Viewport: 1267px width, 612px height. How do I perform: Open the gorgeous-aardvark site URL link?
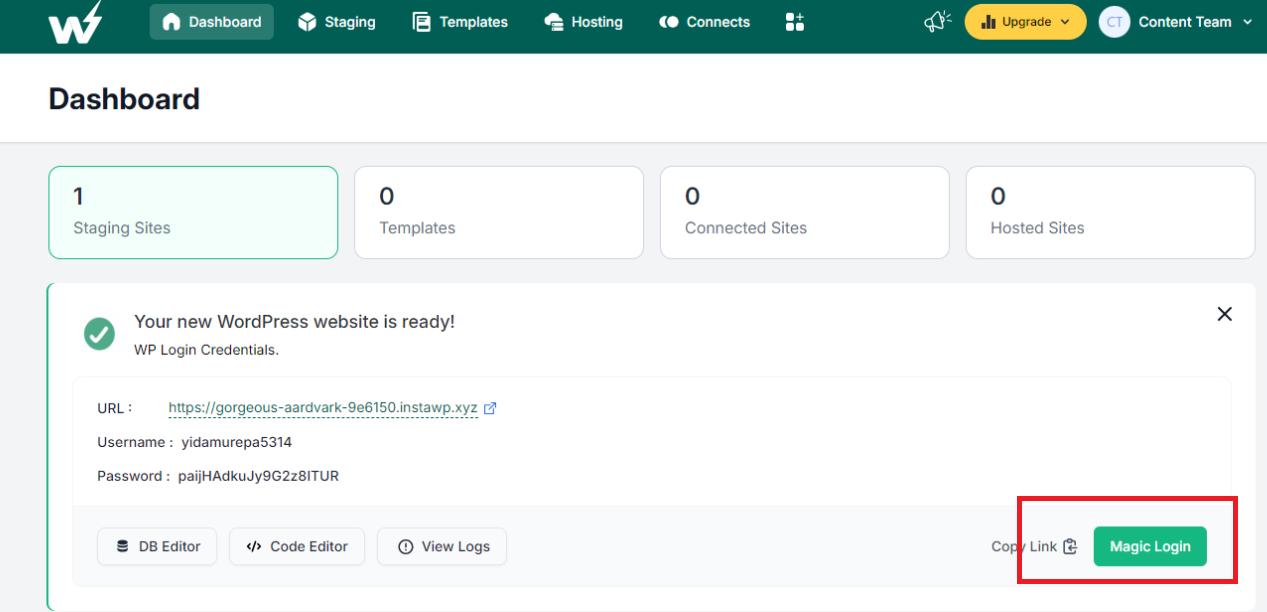coord(323,408)
